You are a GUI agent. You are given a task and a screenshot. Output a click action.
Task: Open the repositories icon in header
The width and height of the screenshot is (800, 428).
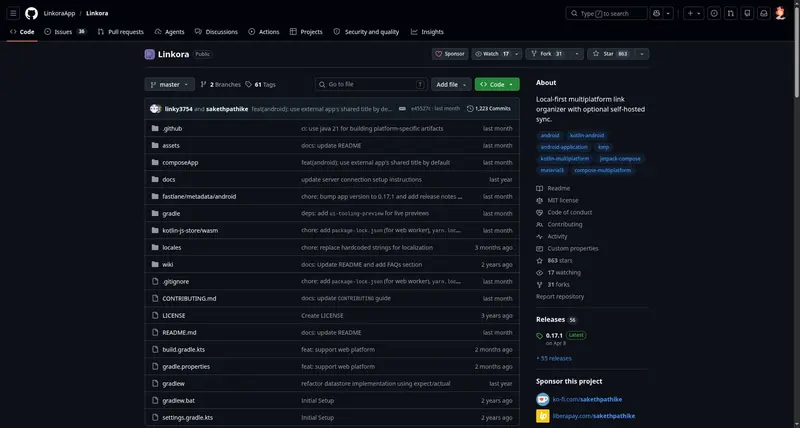pyautogui.click(x=747, y=13)
